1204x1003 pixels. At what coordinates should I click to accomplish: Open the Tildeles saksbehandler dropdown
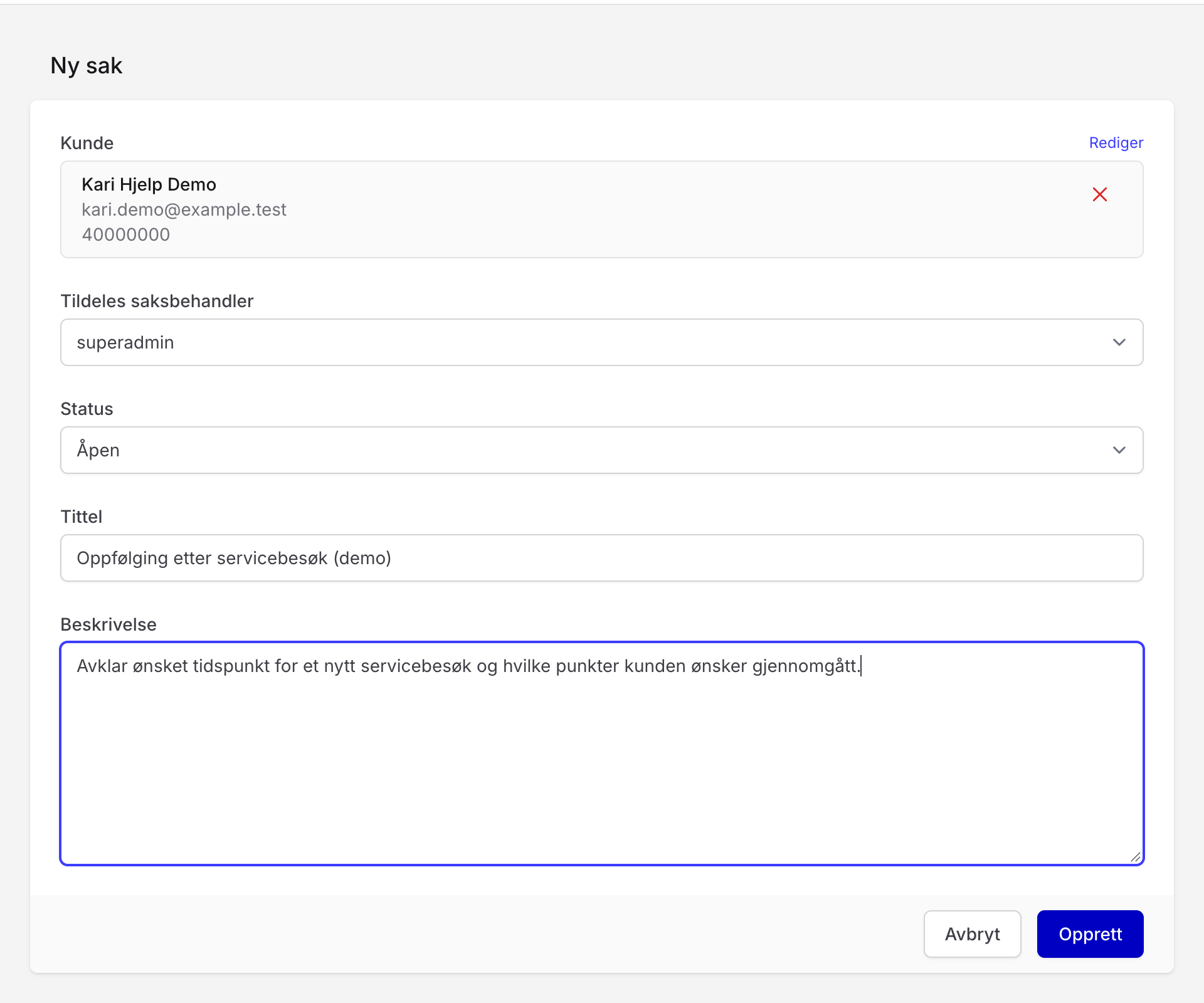602,342
